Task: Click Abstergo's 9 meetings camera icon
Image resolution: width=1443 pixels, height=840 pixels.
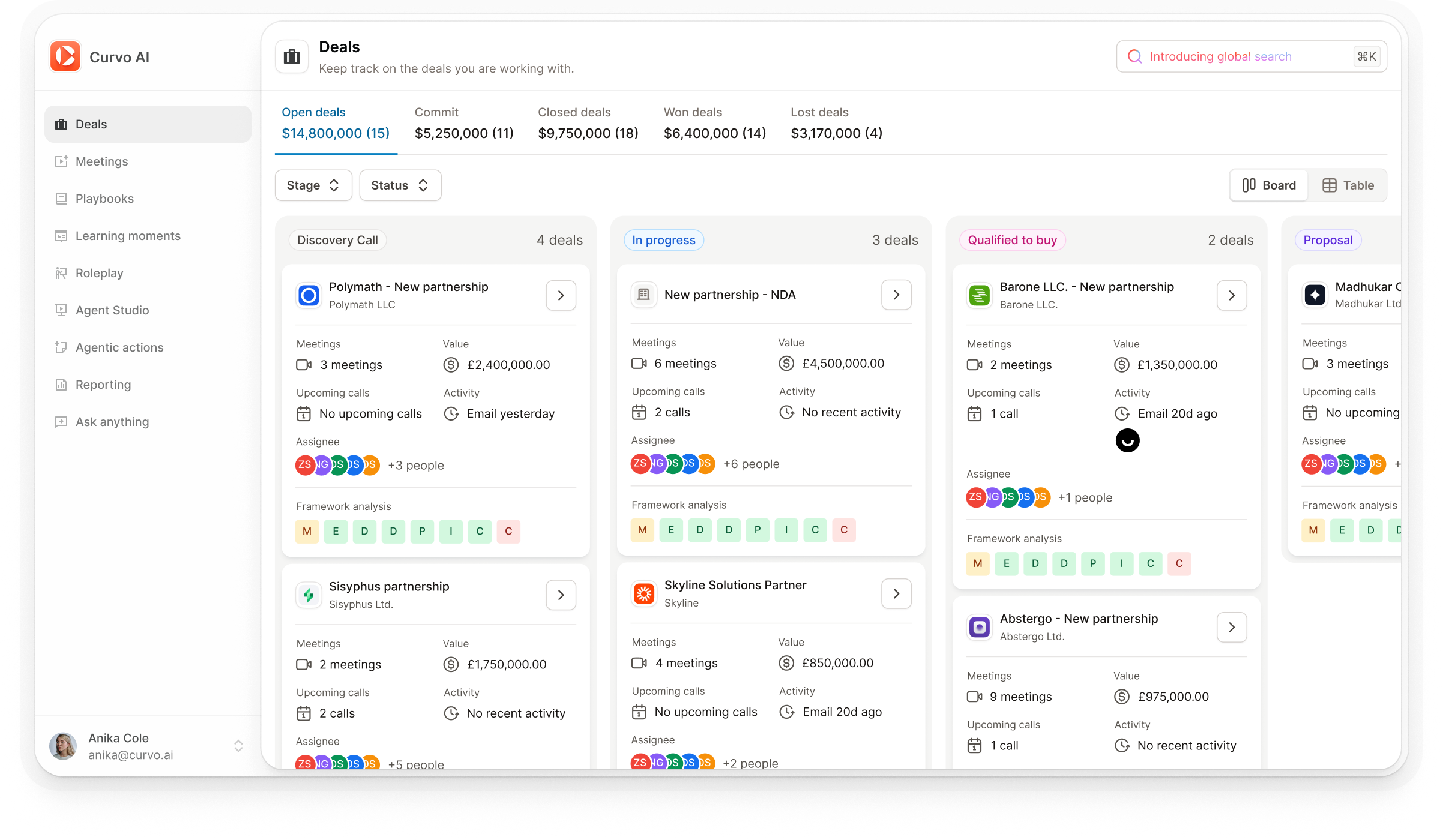Action: pyautogui.click(x=974, y=697)
